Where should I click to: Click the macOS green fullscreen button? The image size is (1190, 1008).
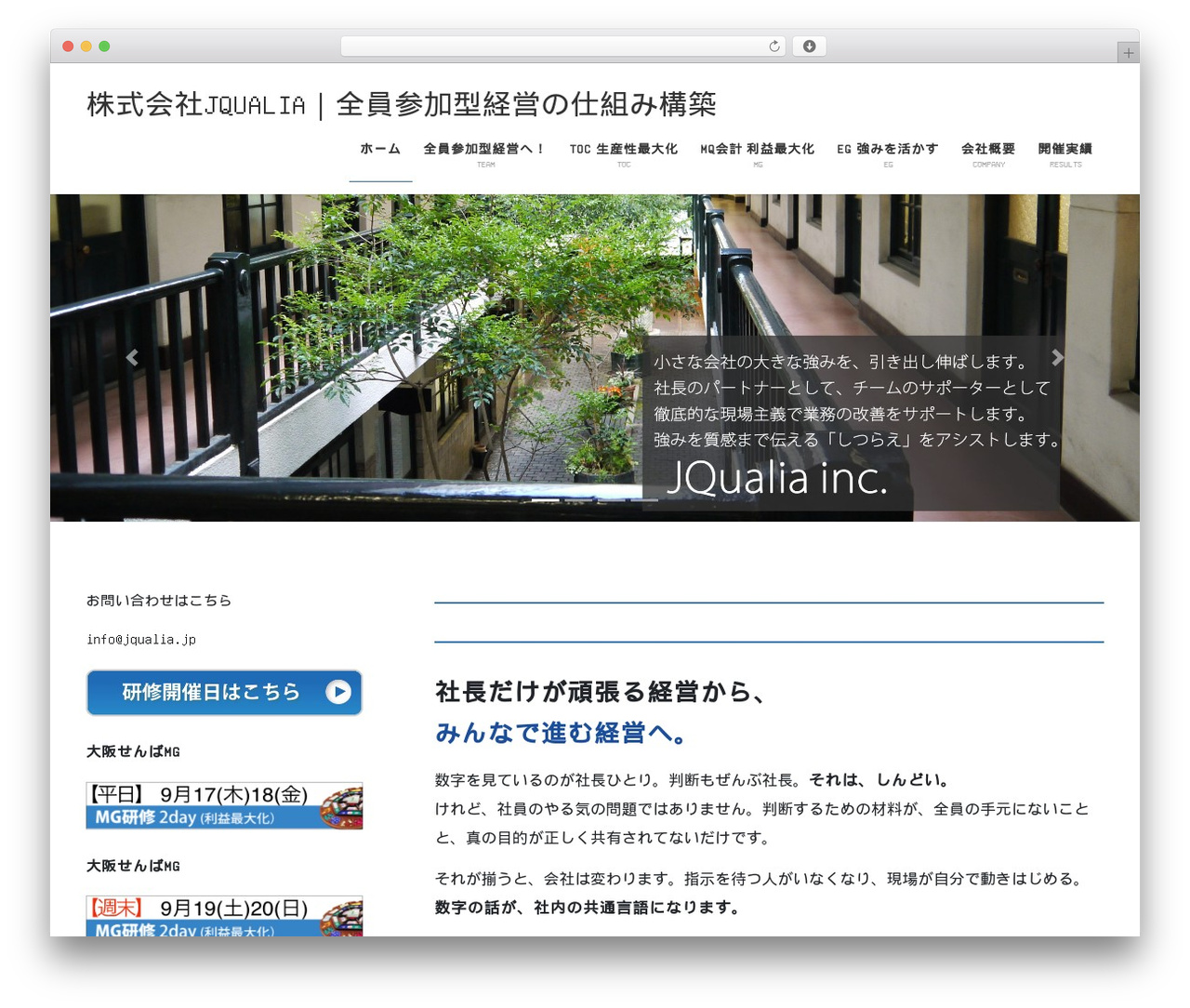(104, 46)
